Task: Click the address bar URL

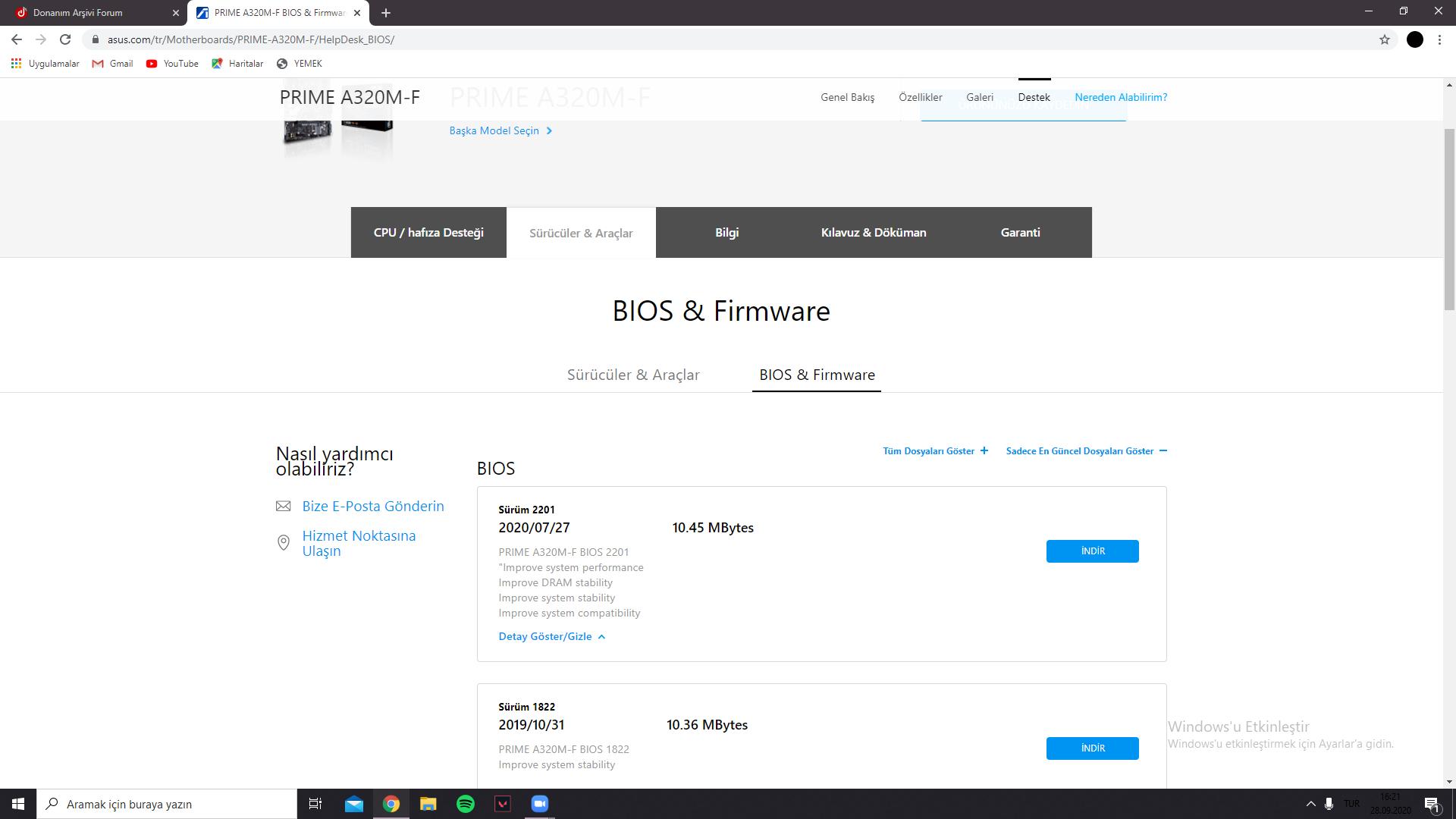Action: click(x=250, y=39)
